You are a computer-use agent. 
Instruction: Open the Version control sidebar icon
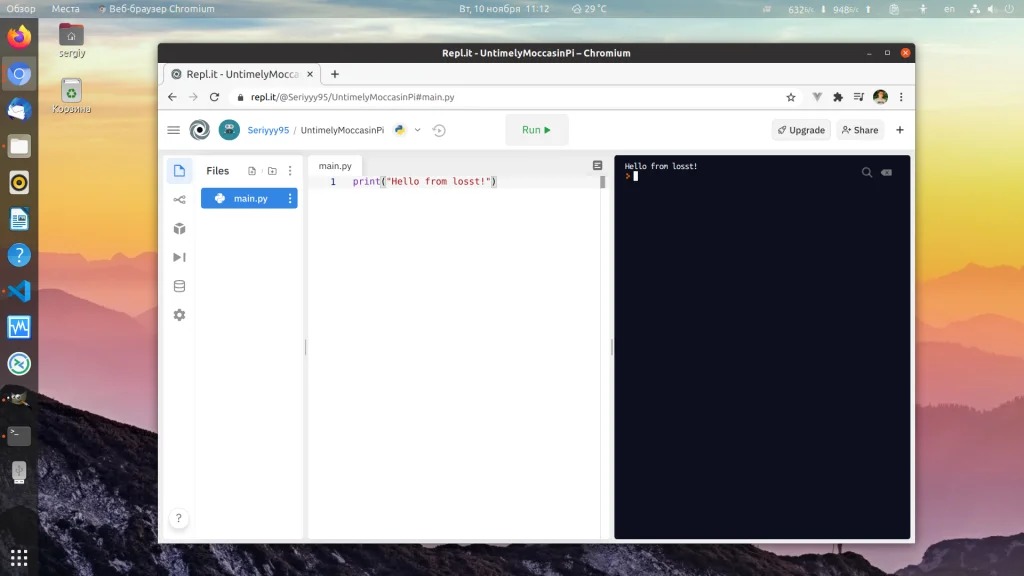click(179, 200)
